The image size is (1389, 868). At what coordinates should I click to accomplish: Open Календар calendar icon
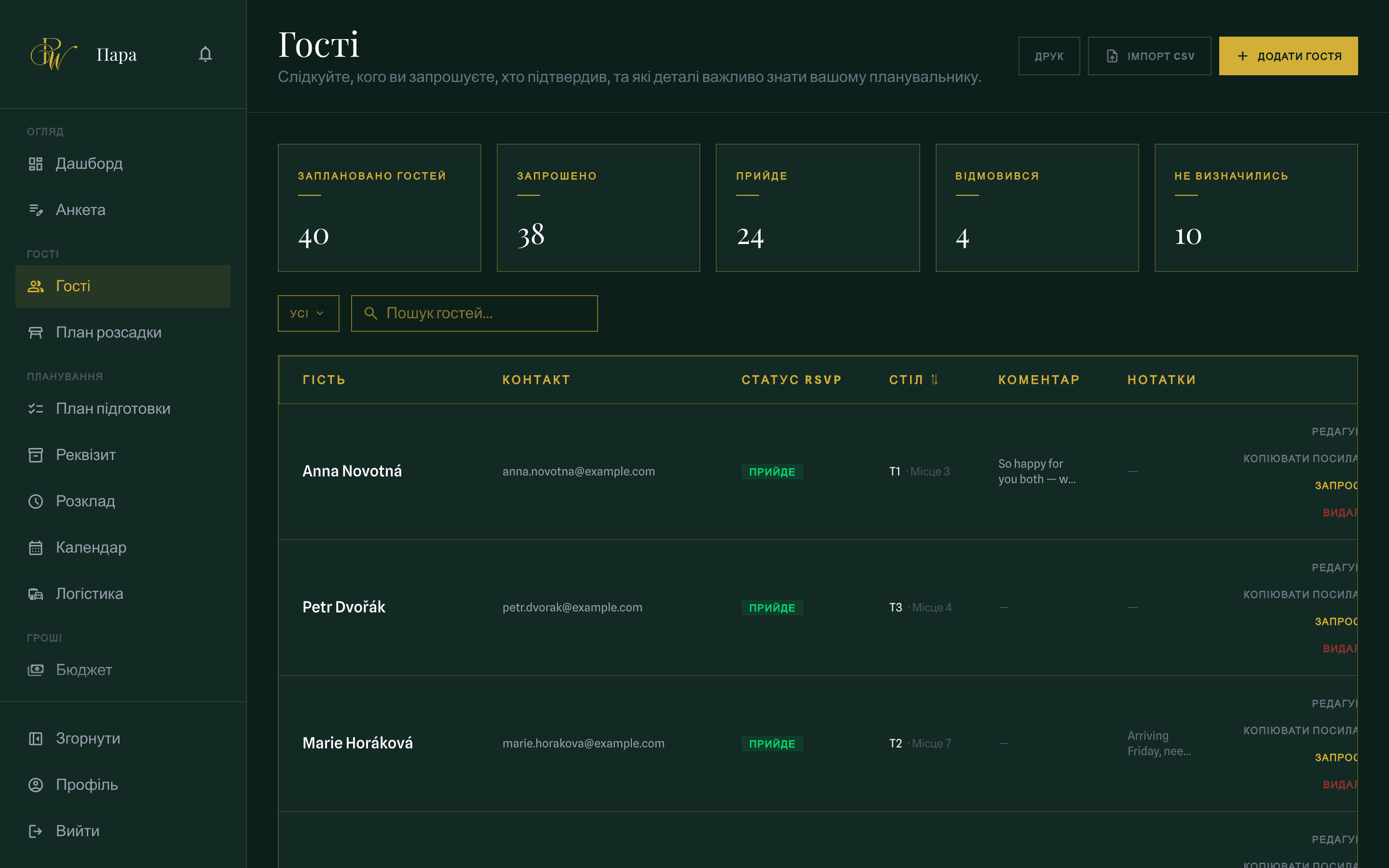[x=36, y=548]
